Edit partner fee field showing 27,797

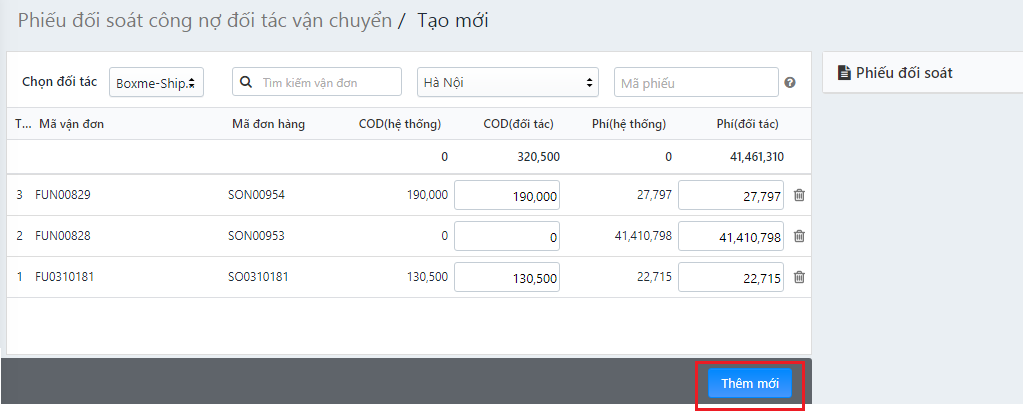click(731, 195)
